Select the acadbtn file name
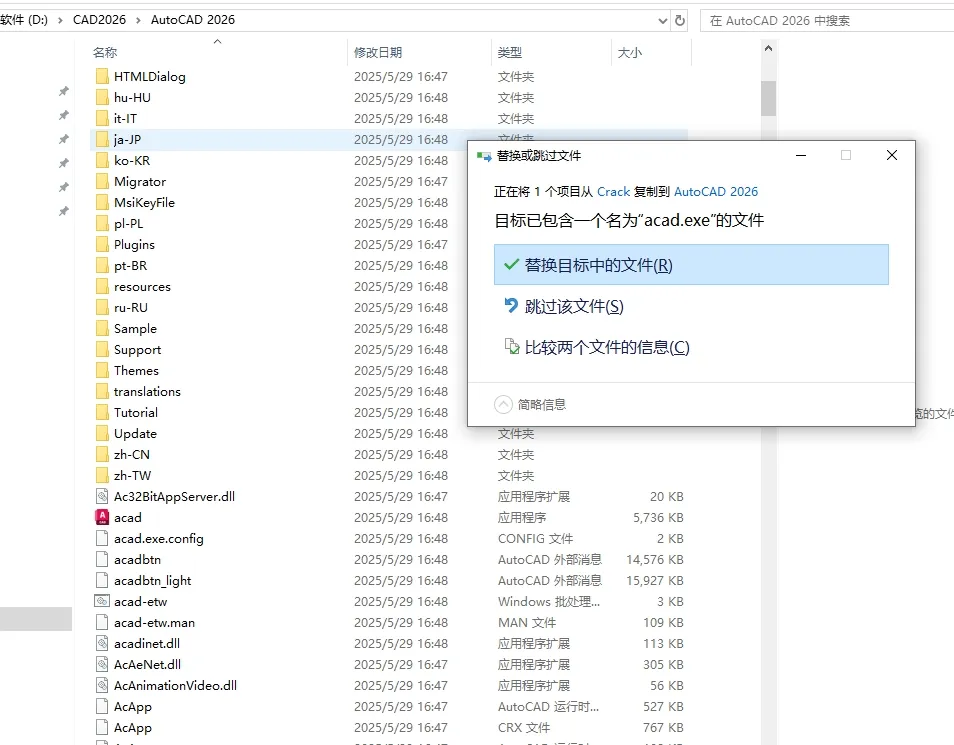Viewport: 954px width, 745px height. pos(138,559)
